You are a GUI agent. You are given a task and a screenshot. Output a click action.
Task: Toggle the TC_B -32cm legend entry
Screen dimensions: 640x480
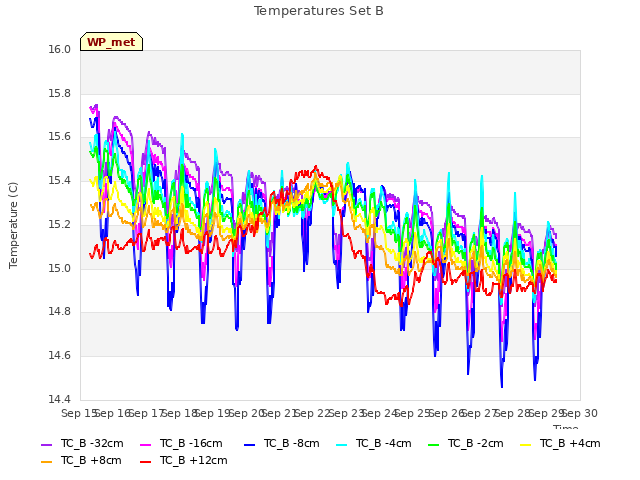pyautogui.click(x=82, y=444)
